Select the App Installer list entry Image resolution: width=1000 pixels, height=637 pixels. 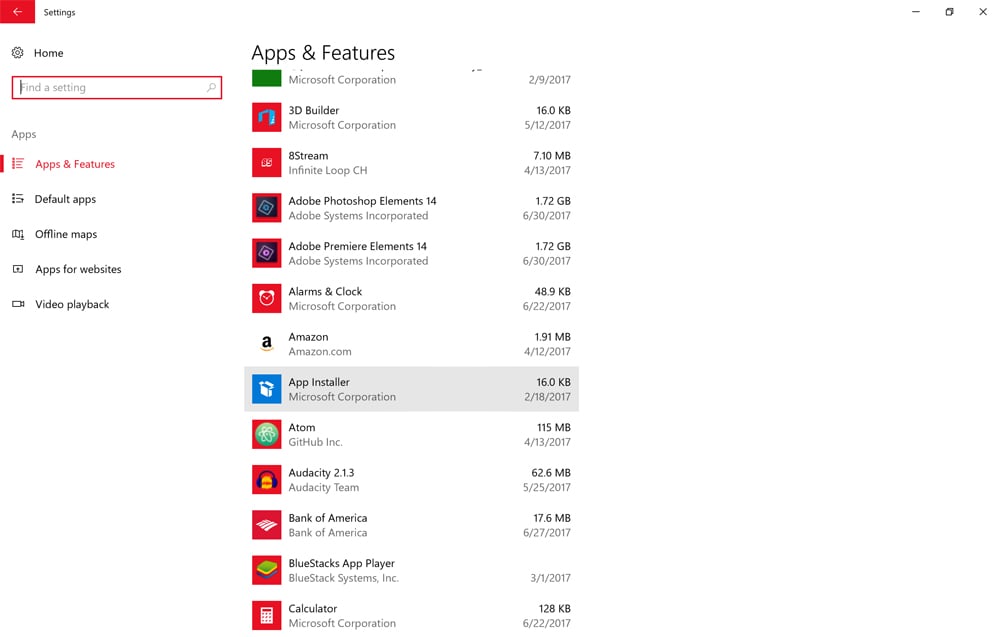(x=411, y=389)
